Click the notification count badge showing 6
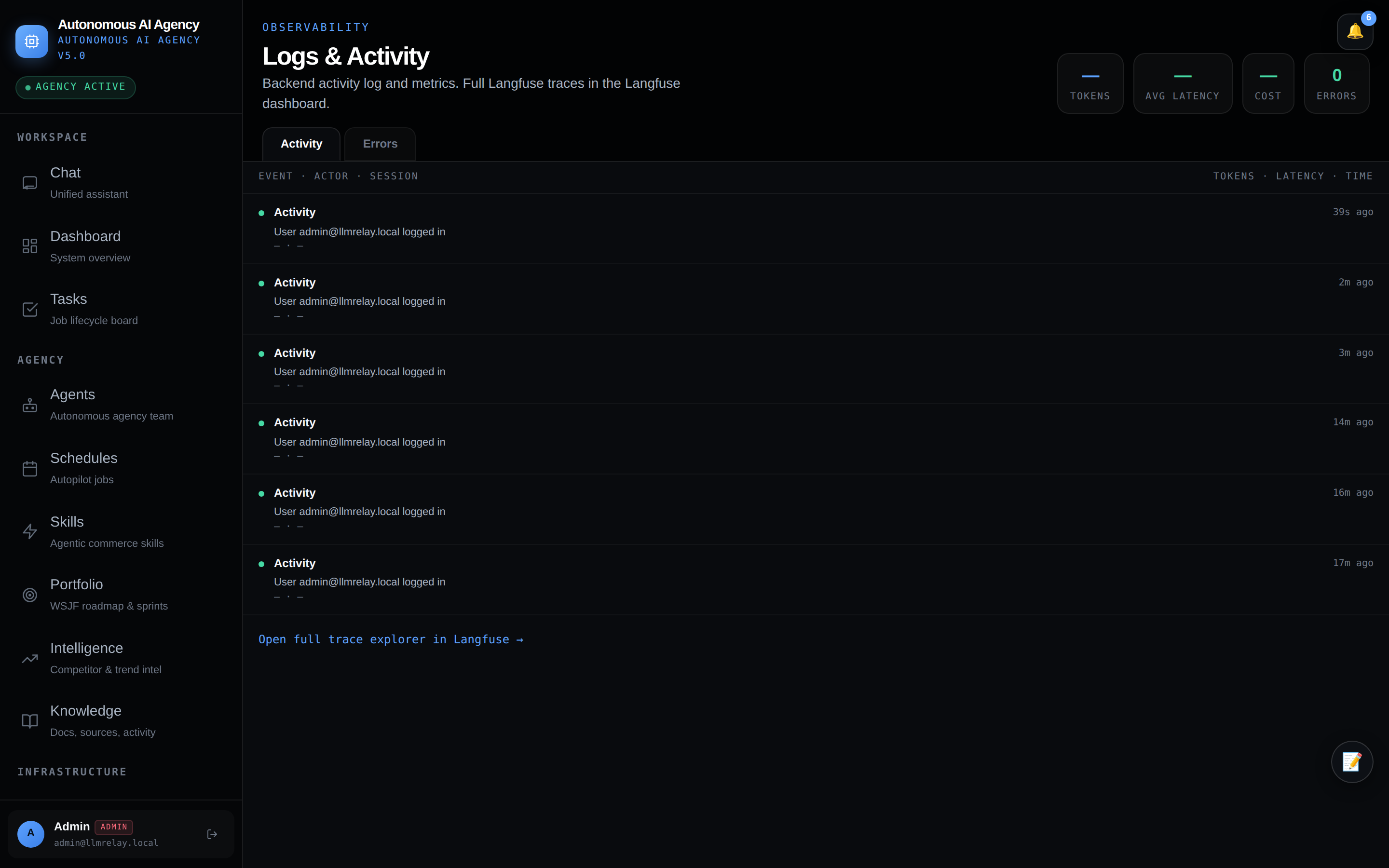The image size is (1389, 868). tap(1368, 18)
